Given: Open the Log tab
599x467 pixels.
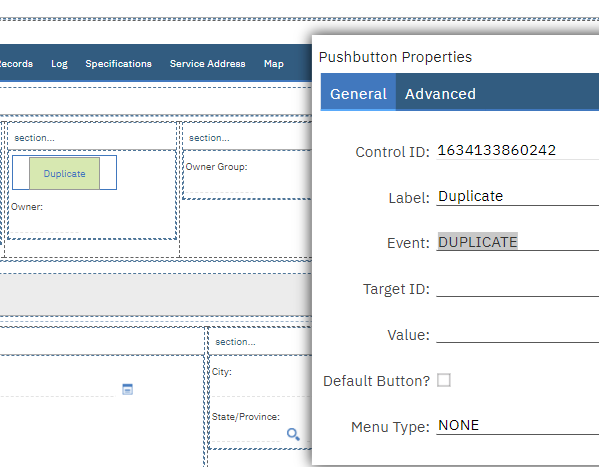Looking at the screenshot, I should [x=59, y=64].
